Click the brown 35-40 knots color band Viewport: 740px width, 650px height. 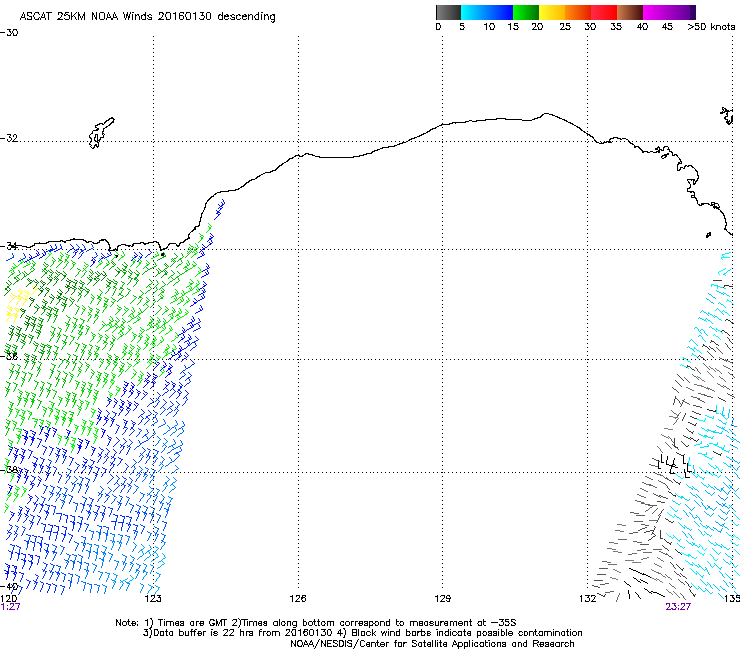click(x=630, y=12)
